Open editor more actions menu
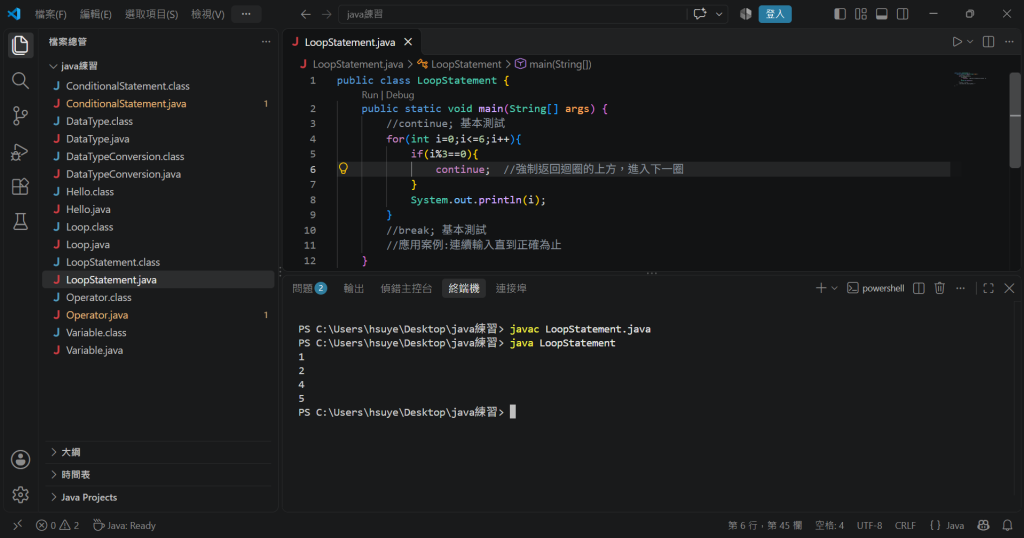 (x=1009, y=42)
